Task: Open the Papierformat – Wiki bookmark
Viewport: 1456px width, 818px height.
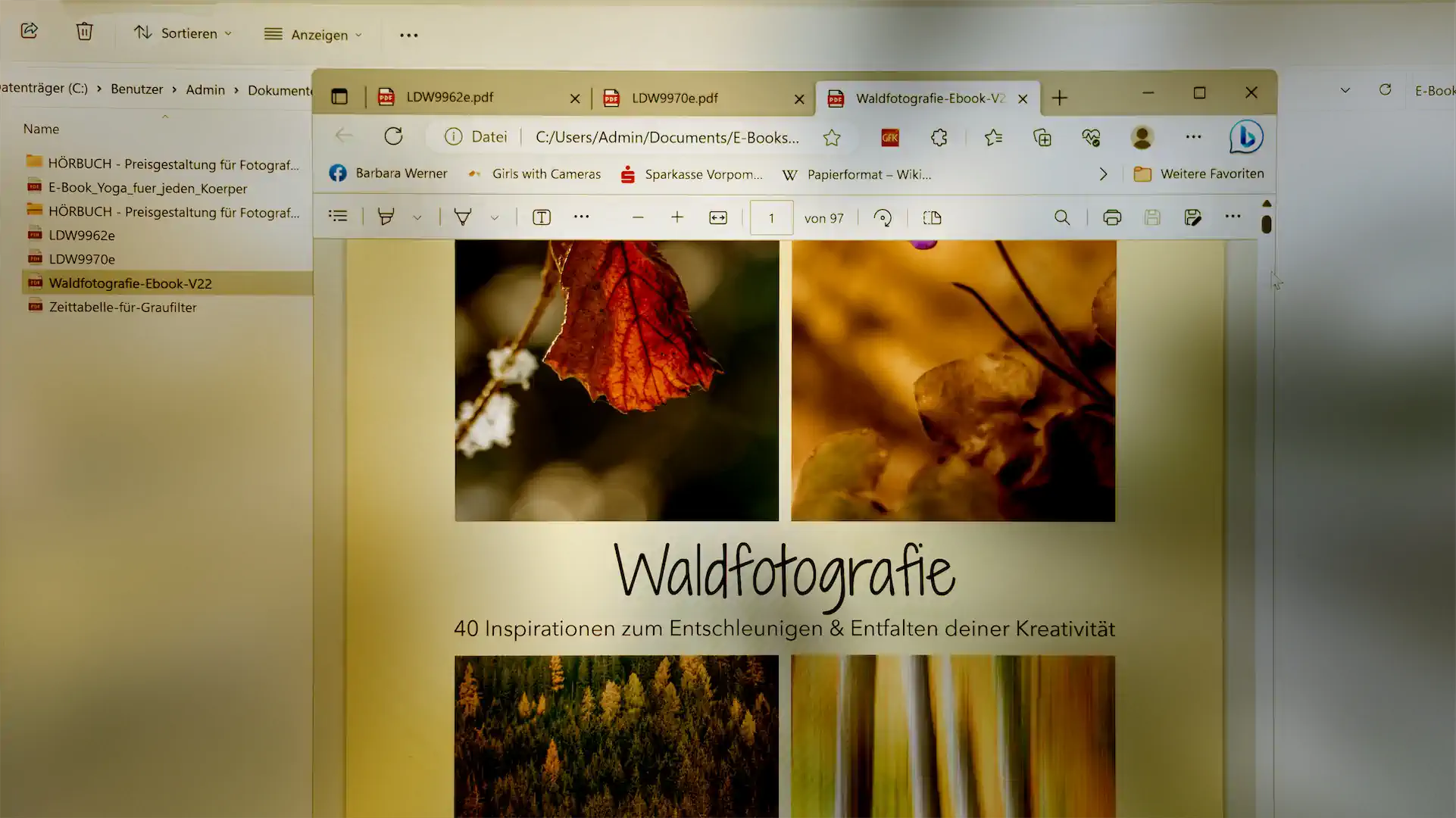Action: tap(857, 175)
